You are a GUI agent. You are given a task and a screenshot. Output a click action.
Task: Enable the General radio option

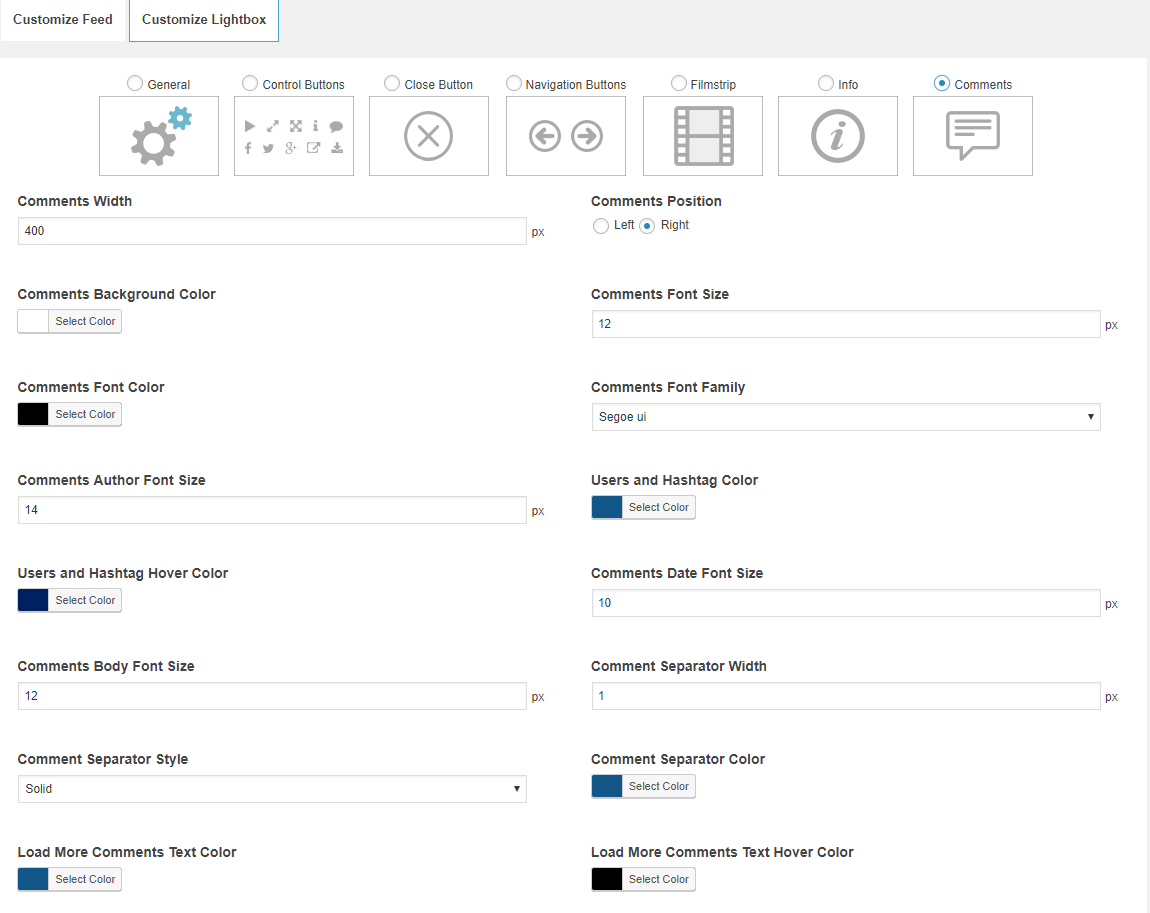[135, 84]
